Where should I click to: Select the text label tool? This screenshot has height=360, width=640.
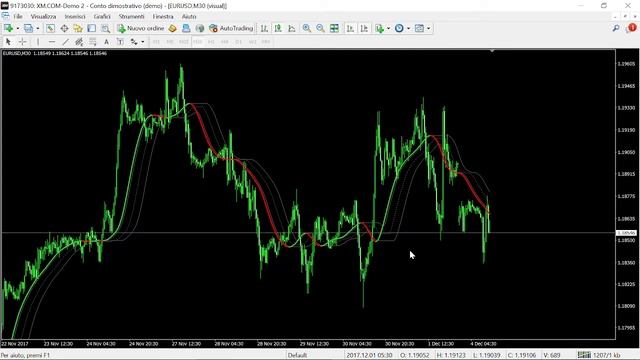120,42
